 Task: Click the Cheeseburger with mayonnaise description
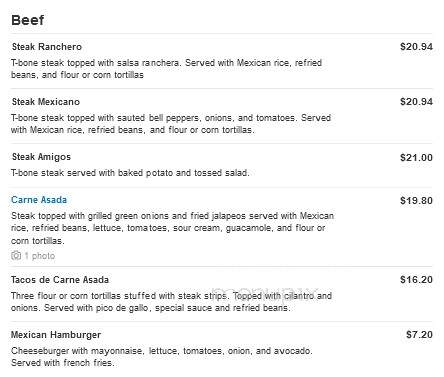(162, 357)
